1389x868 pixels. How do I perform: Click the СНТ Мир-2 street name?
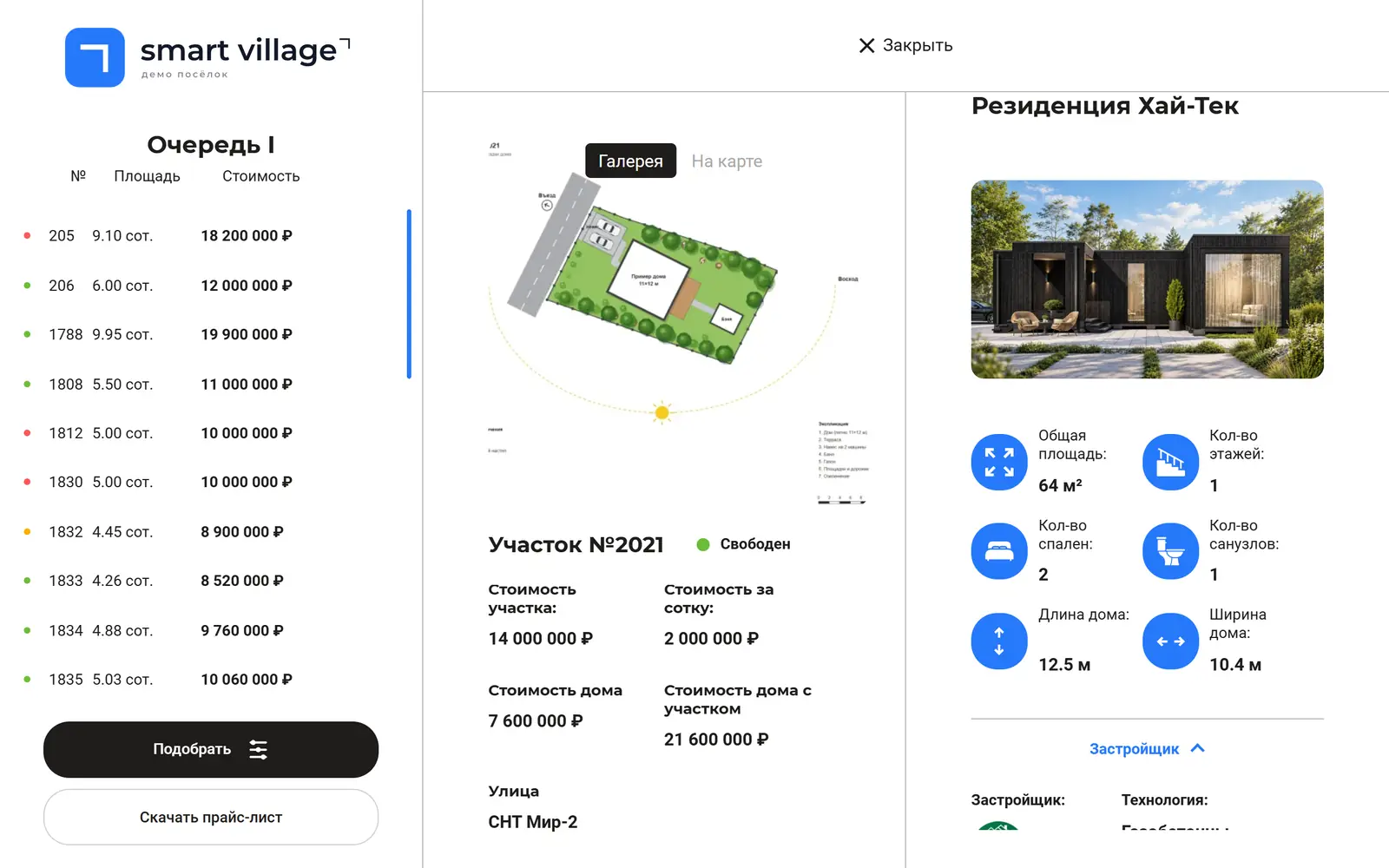tap(532, 822)
